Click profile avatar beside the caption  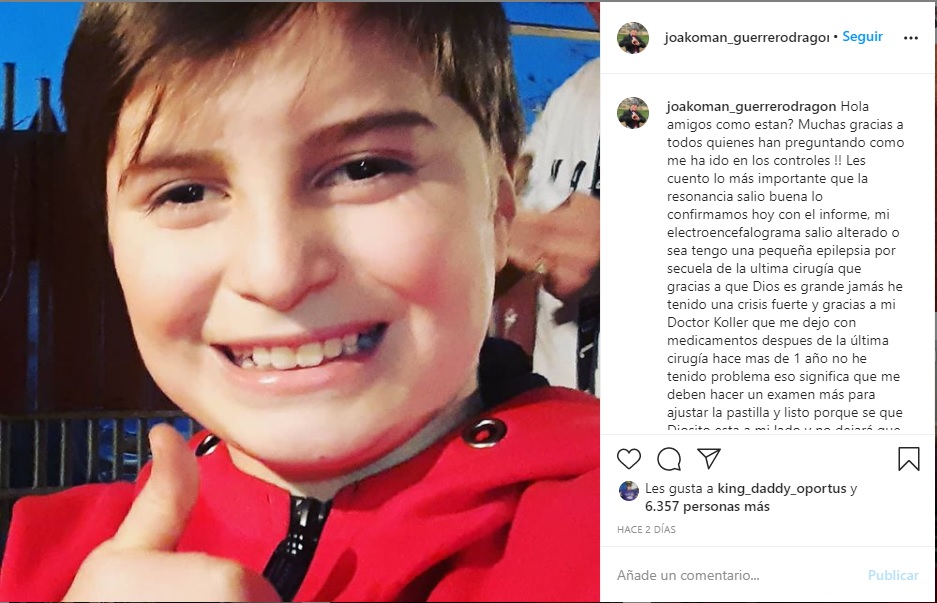(633, 112)
